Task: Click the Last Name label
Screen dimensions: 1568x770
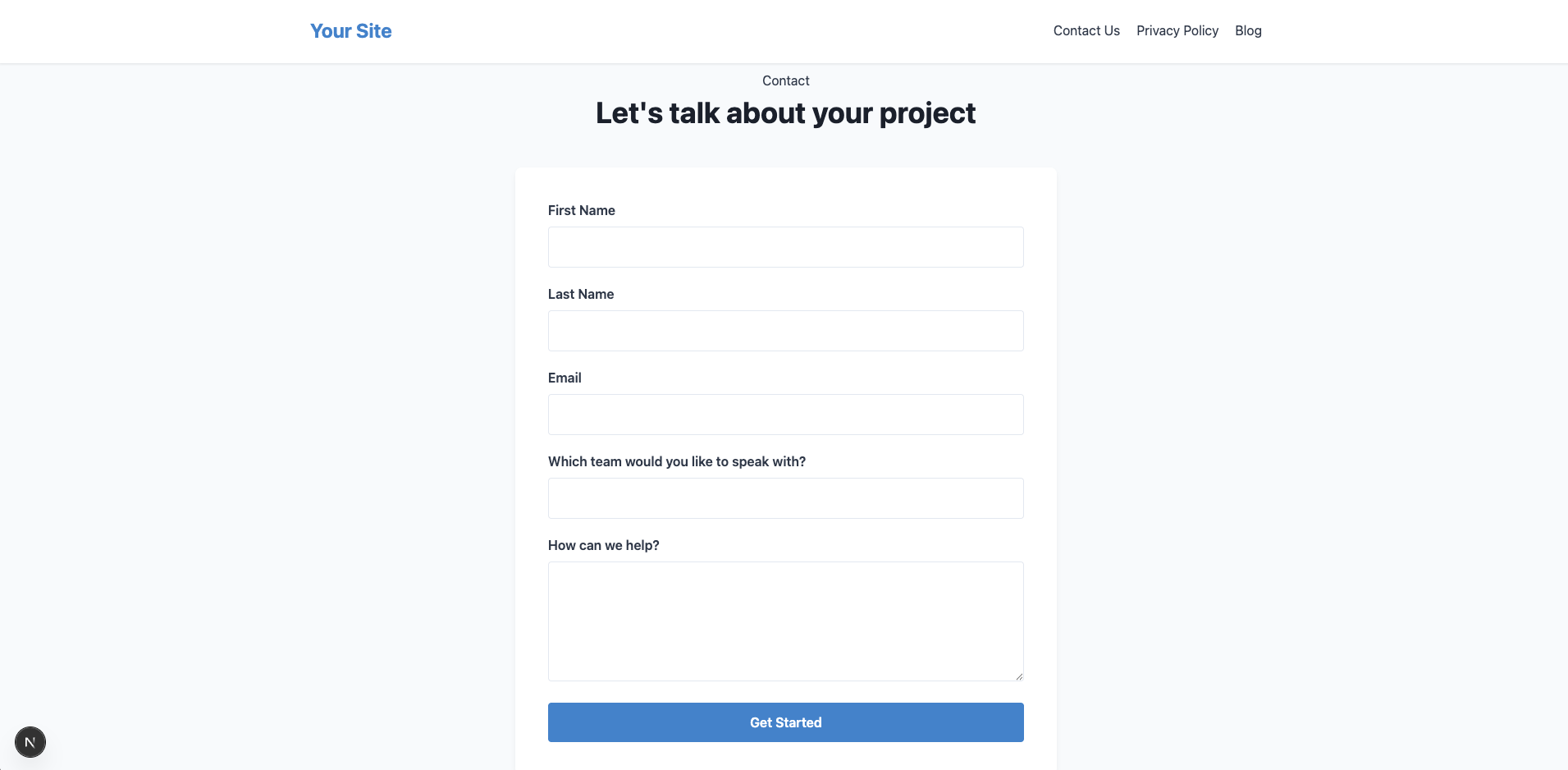Action: pyautogui.click(x=580, y=294)
